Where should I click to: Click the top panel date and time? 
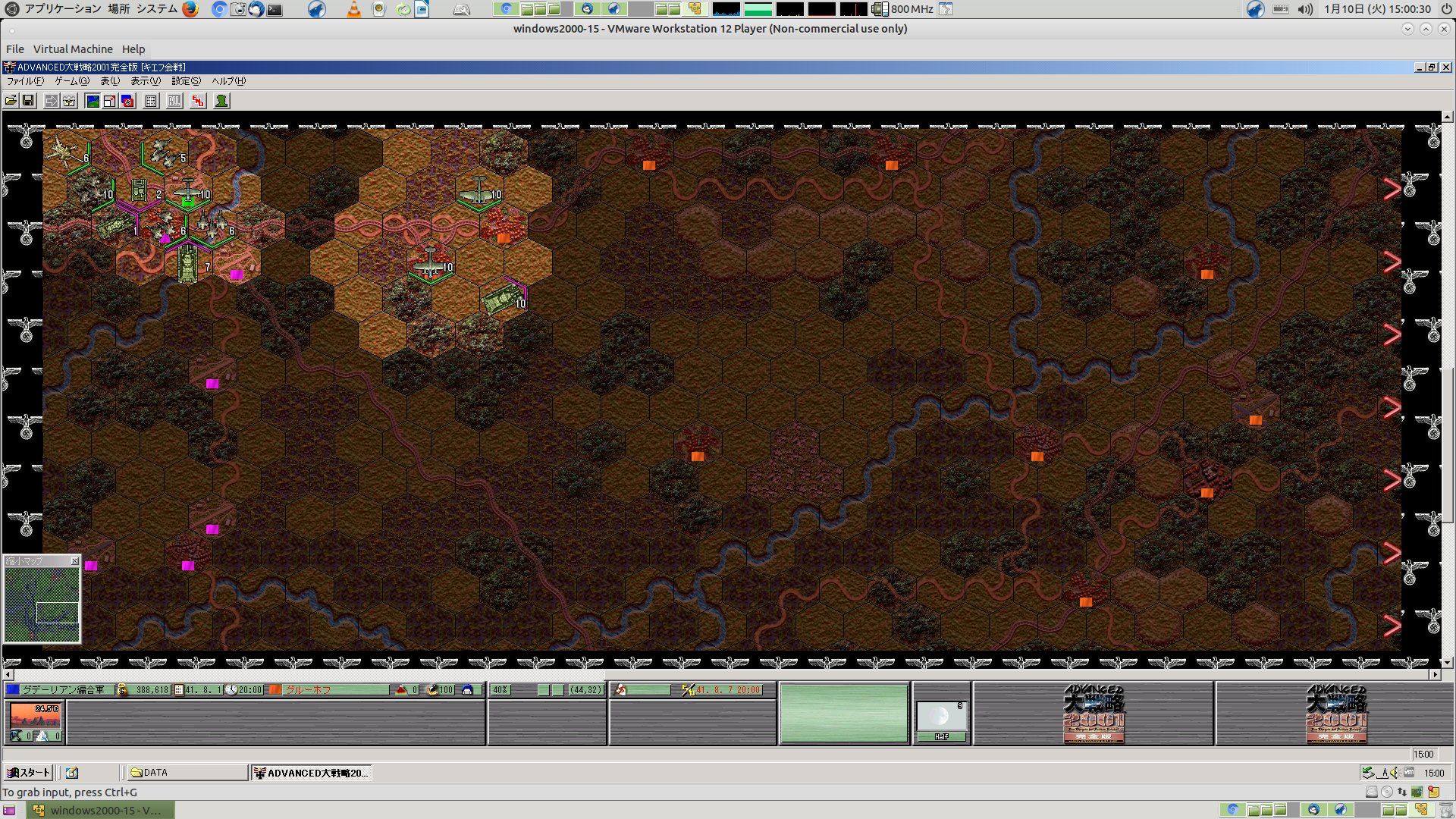(x=1377, y=9)
